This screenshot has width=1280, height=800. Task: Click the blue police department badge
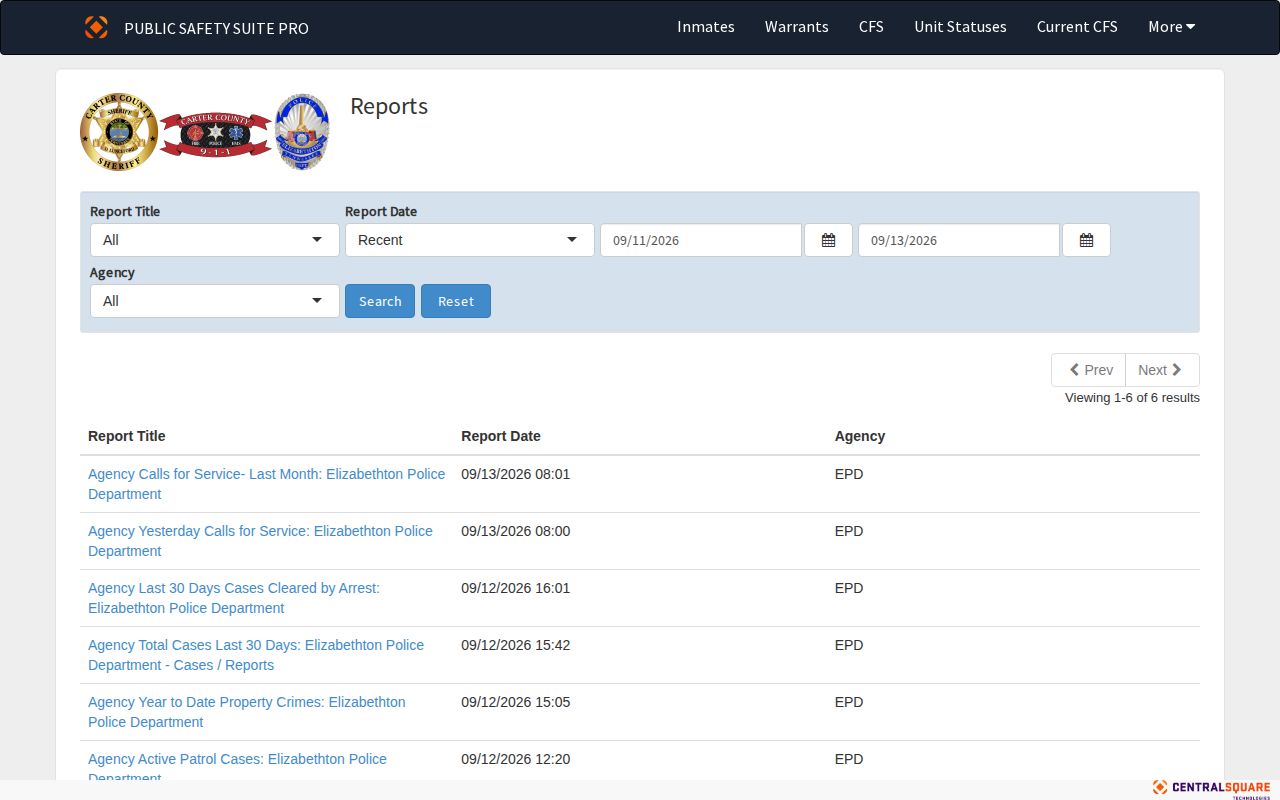click(x=301, y=132)
